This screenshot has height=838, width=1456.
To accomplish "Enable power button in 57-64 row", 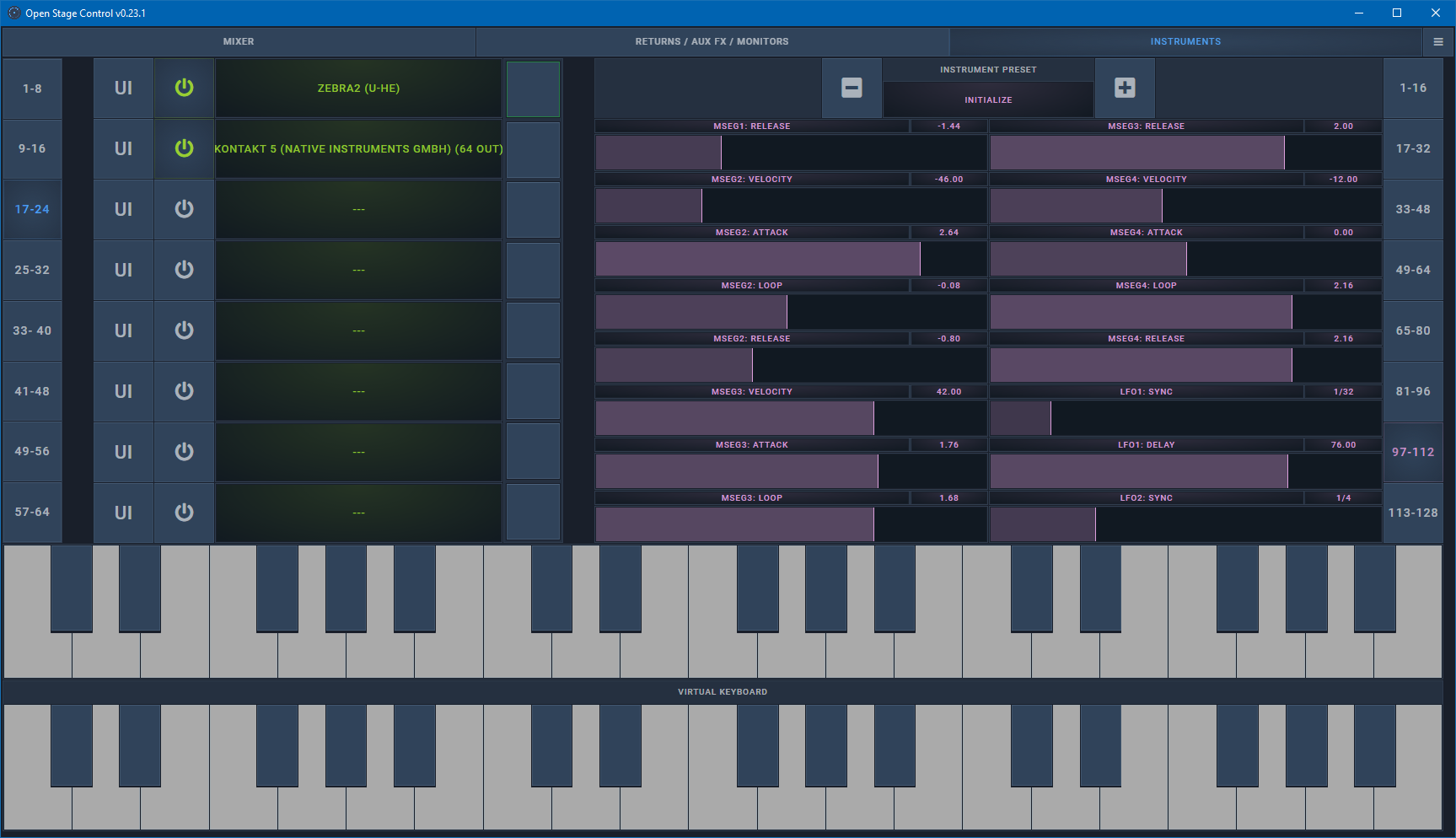I will 184,513.
